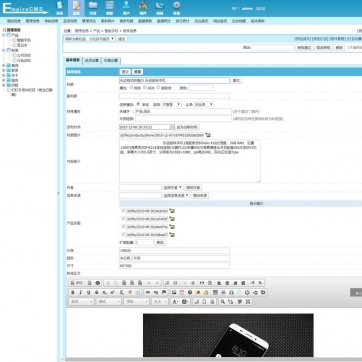This screenshot has height=362, width=362.
Task: Open the recommend level (推荐) dropdown
Action: [x=171, y=104]
